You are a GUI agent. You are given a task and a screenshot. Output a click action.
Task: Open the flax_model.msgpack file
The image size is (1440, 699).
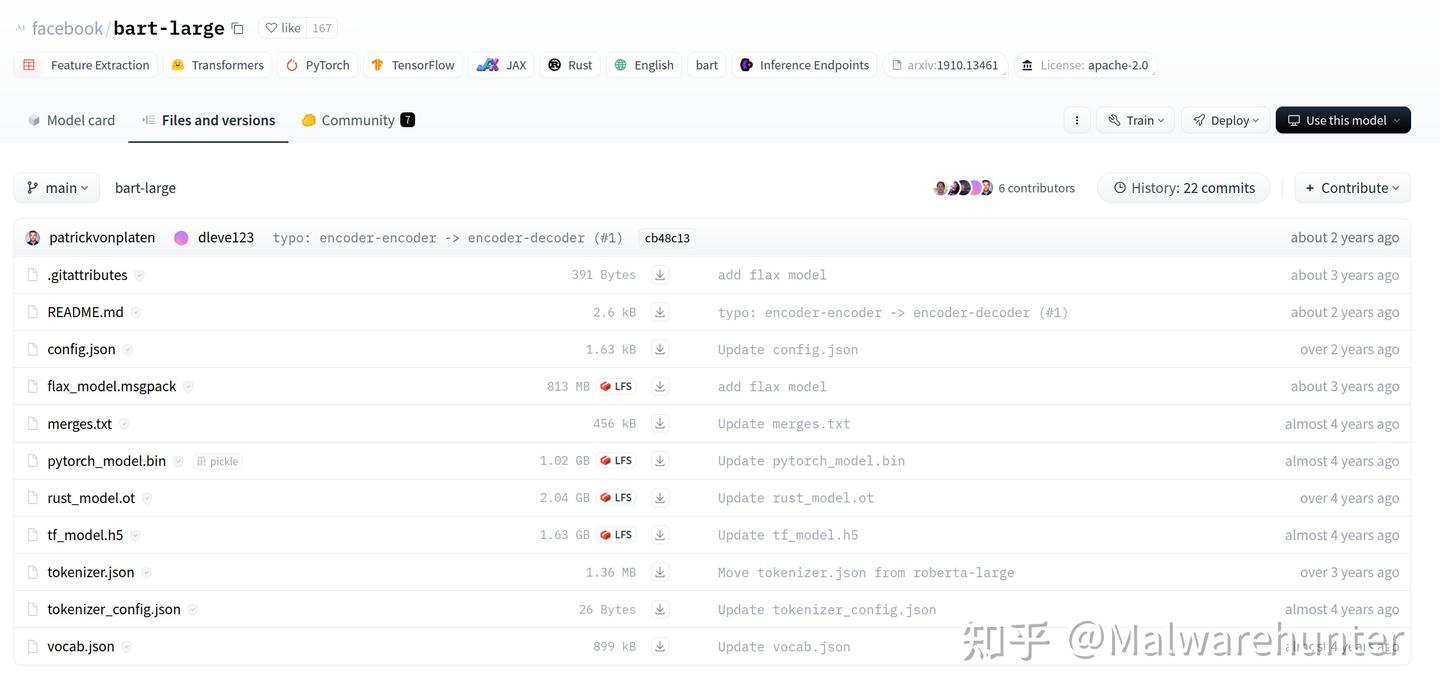point(112,386)
